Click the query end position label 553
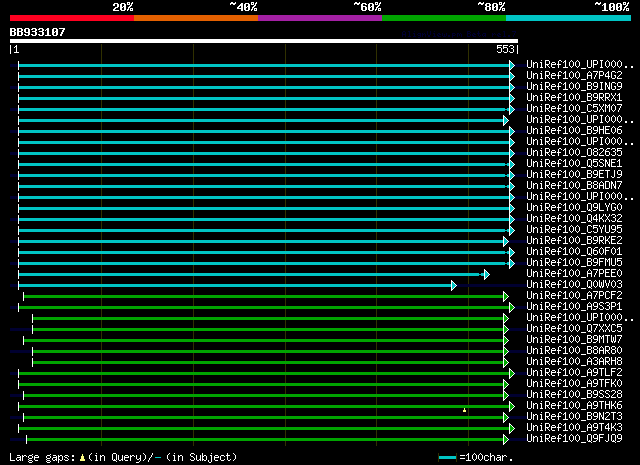The width and height of the screenshot is (640, 465). [505, 49]
